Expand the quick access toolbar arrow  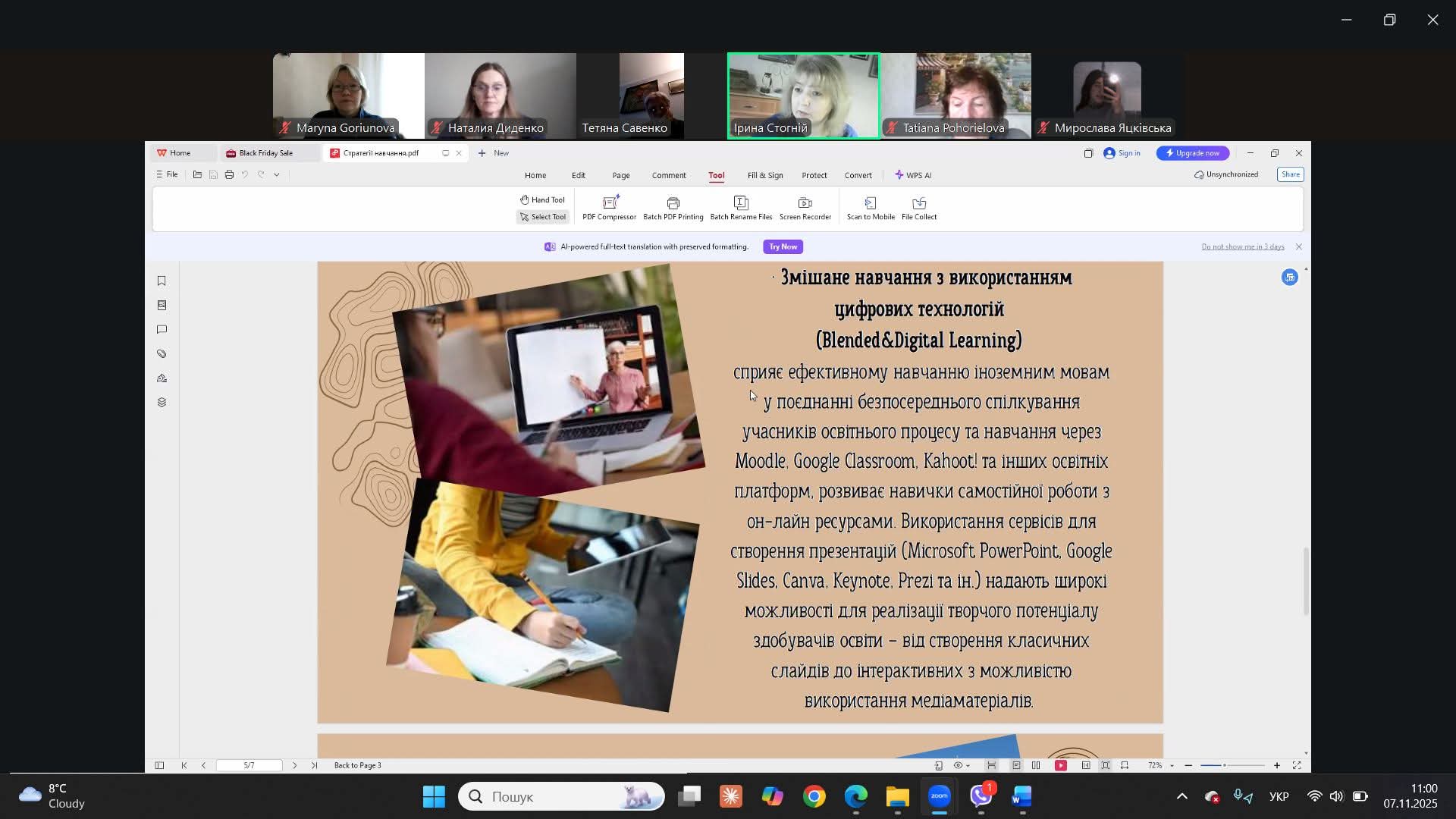(x=277, y=175)
